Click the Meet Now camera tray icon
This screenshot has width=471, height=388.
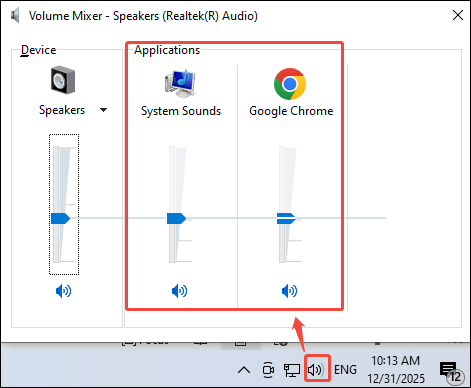[x=268, y=370]
